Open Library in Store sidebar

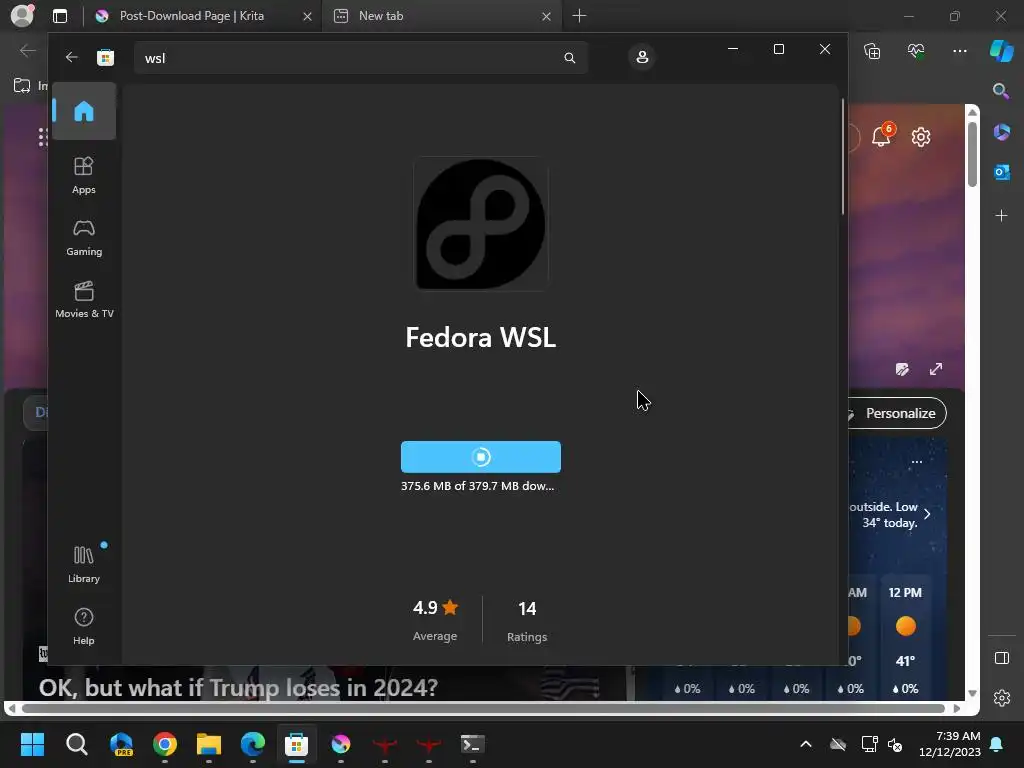(84, 564)
